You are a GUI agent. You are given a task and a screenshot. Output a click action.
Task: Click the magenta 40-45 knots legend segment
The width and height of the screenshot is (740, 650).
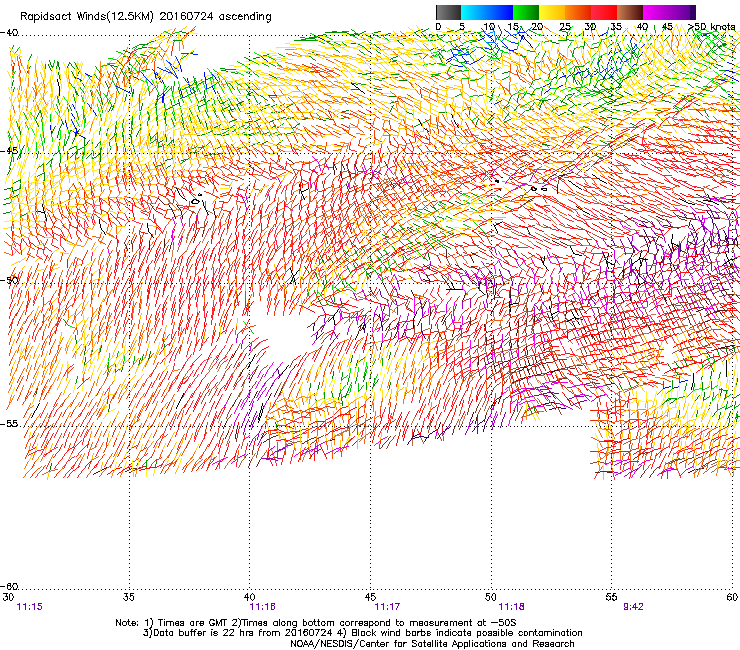click(656, 12)
